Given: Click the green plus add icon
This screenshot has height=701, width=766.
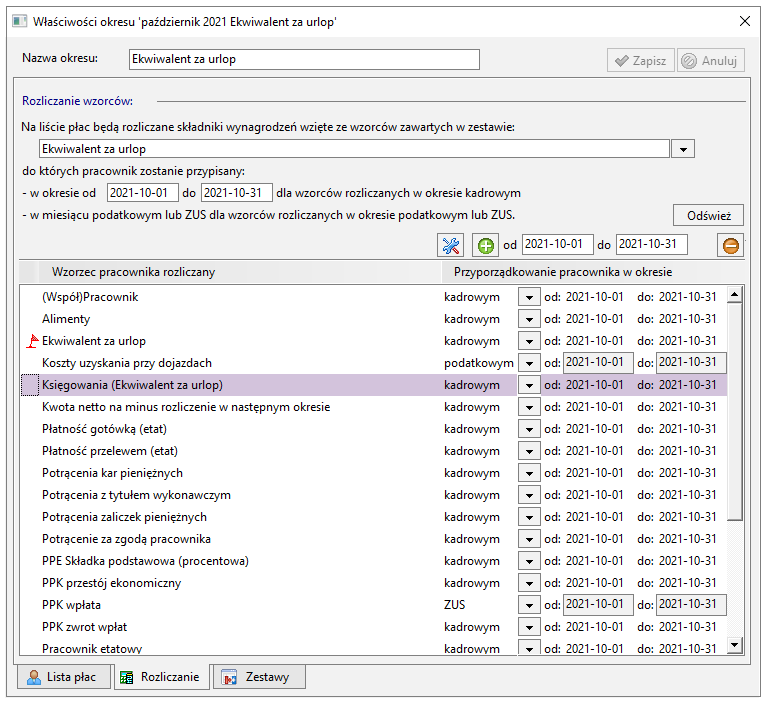Looking at the screenshot, I should point(485,245).
